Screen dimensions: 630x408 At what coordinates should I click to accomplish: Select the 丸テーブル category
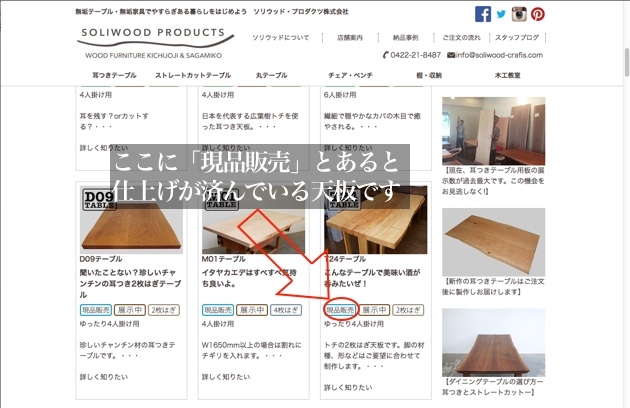click(271, 75)
